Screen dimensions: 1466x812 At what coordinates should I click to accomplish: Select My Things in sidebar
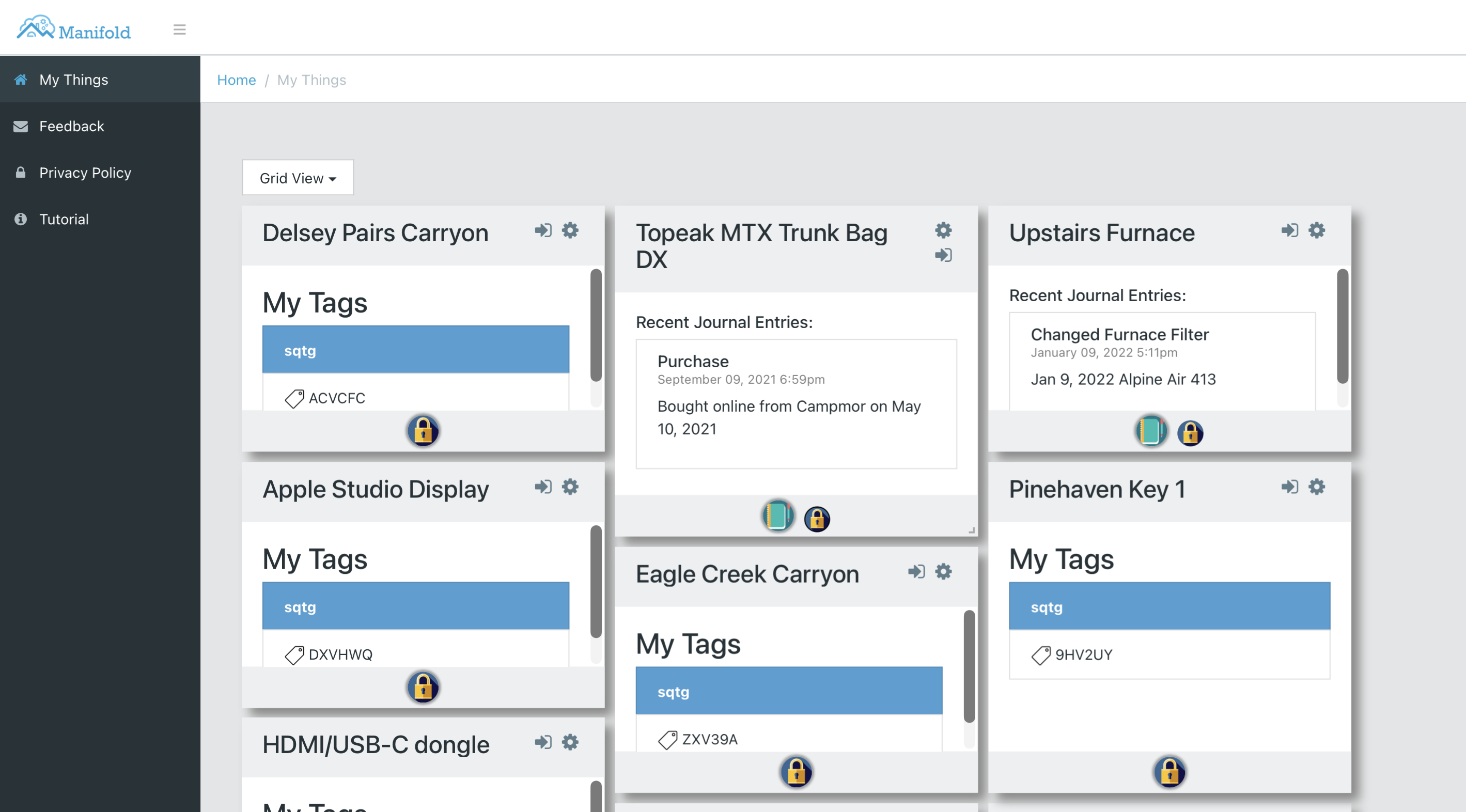[73, 79]
